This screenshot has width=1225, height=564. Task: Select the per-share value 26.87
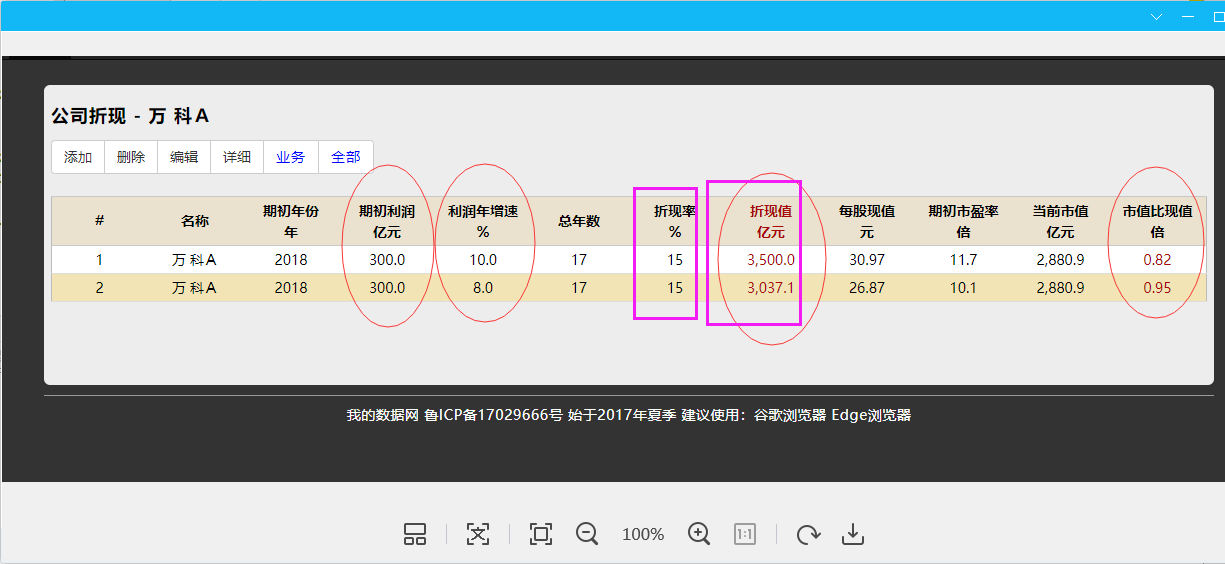coord(867,288)
